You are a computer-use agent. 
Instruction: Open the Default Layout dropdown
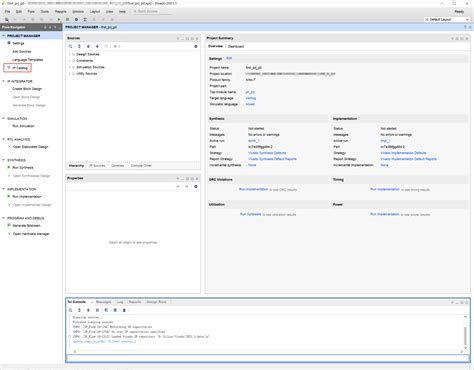coord(447,20)
